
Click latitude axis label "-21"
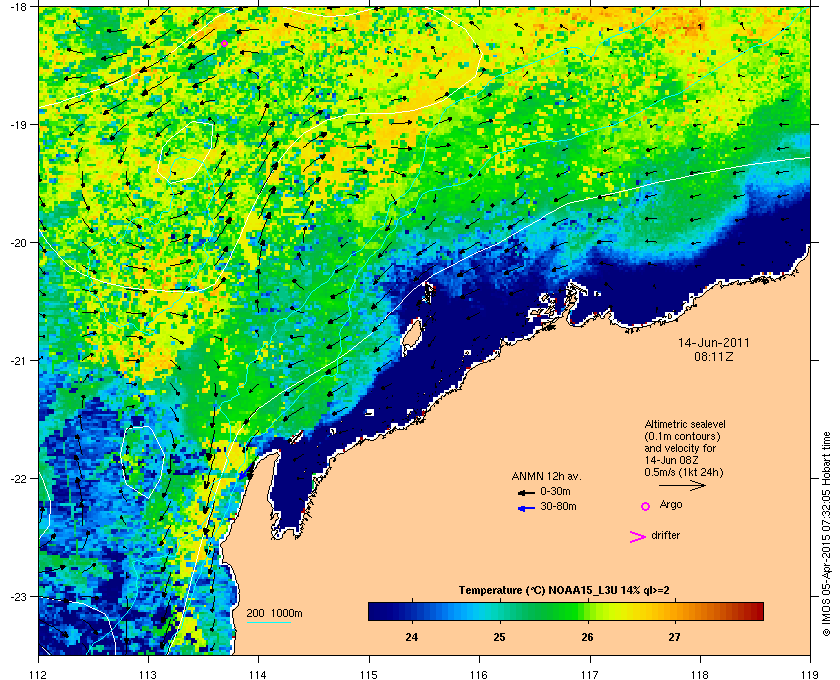[18, 360]
